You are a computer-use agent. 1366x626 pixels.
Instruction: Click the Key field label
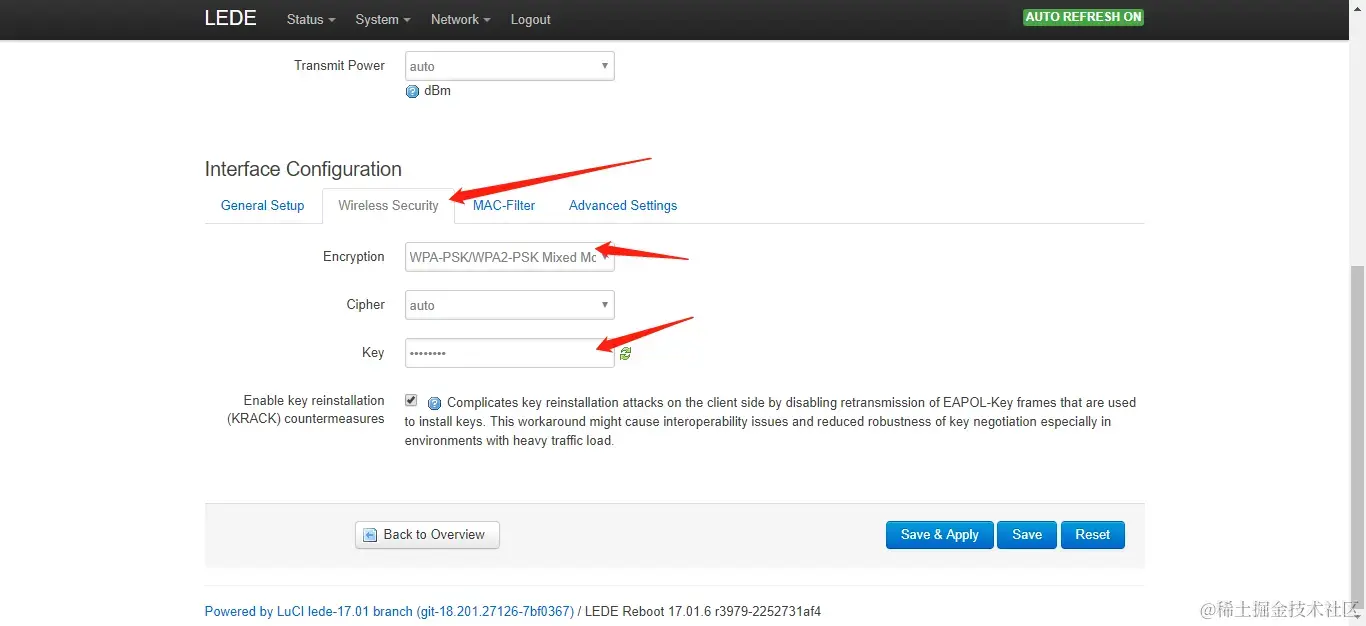point(373,353)
